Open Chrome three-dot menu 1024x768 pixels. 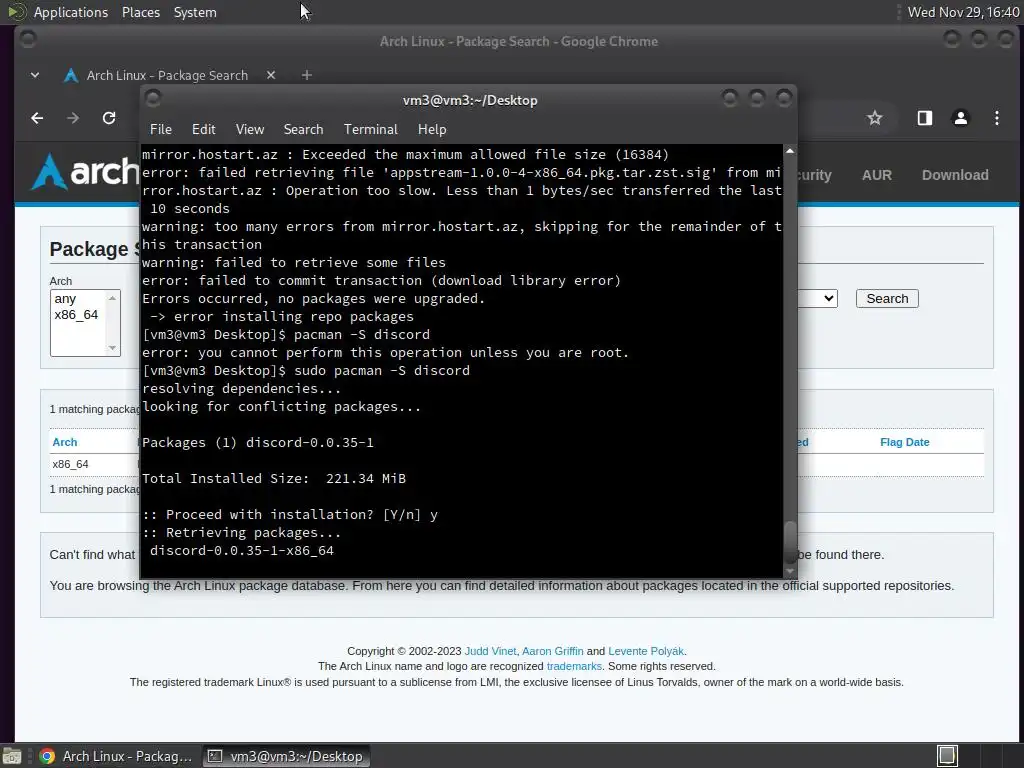pos(997,118)
